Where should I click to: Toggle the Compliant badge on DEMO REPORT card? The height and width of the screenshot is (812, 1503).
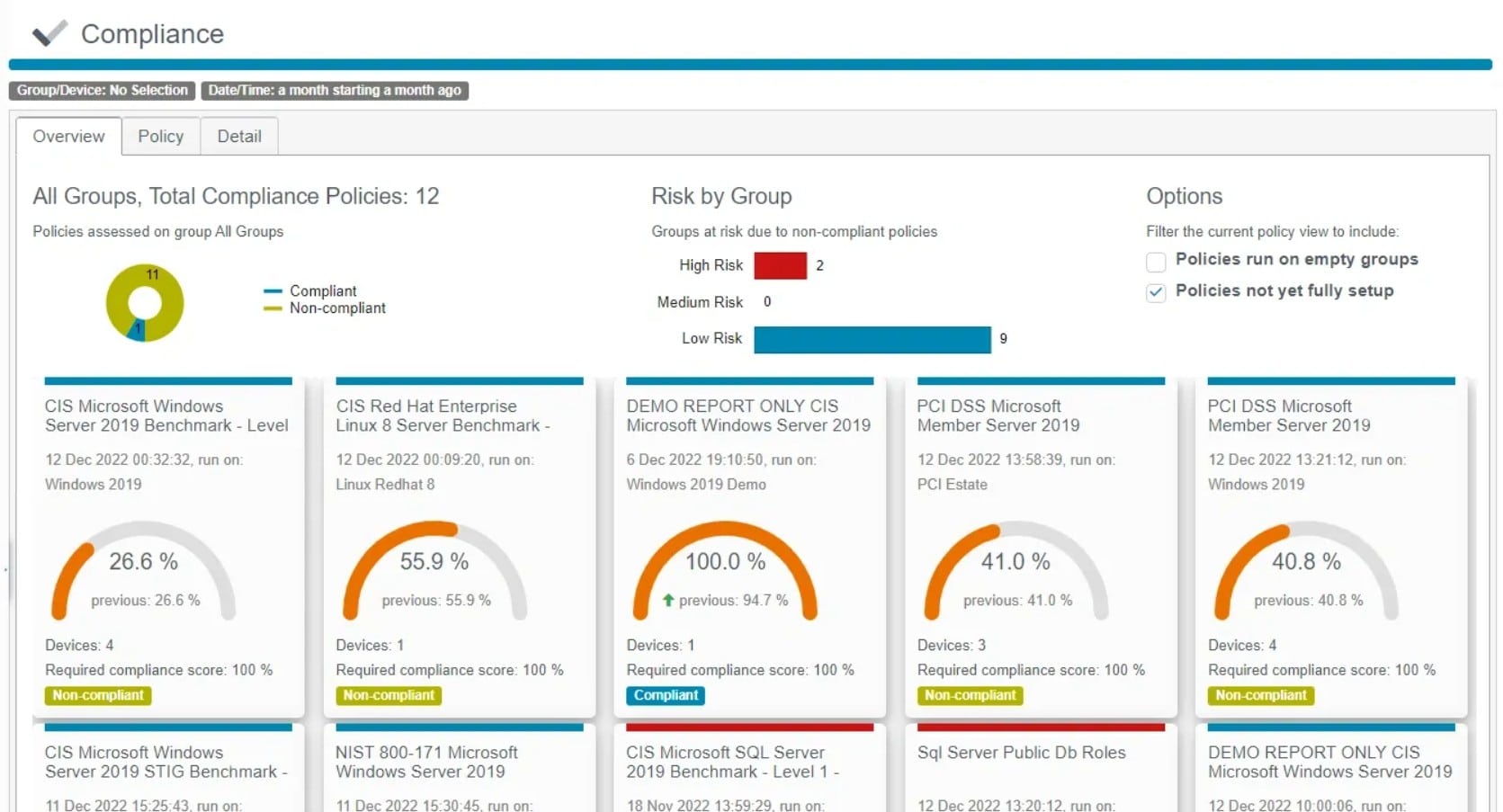pyautogui.click(x=665, y=695)
